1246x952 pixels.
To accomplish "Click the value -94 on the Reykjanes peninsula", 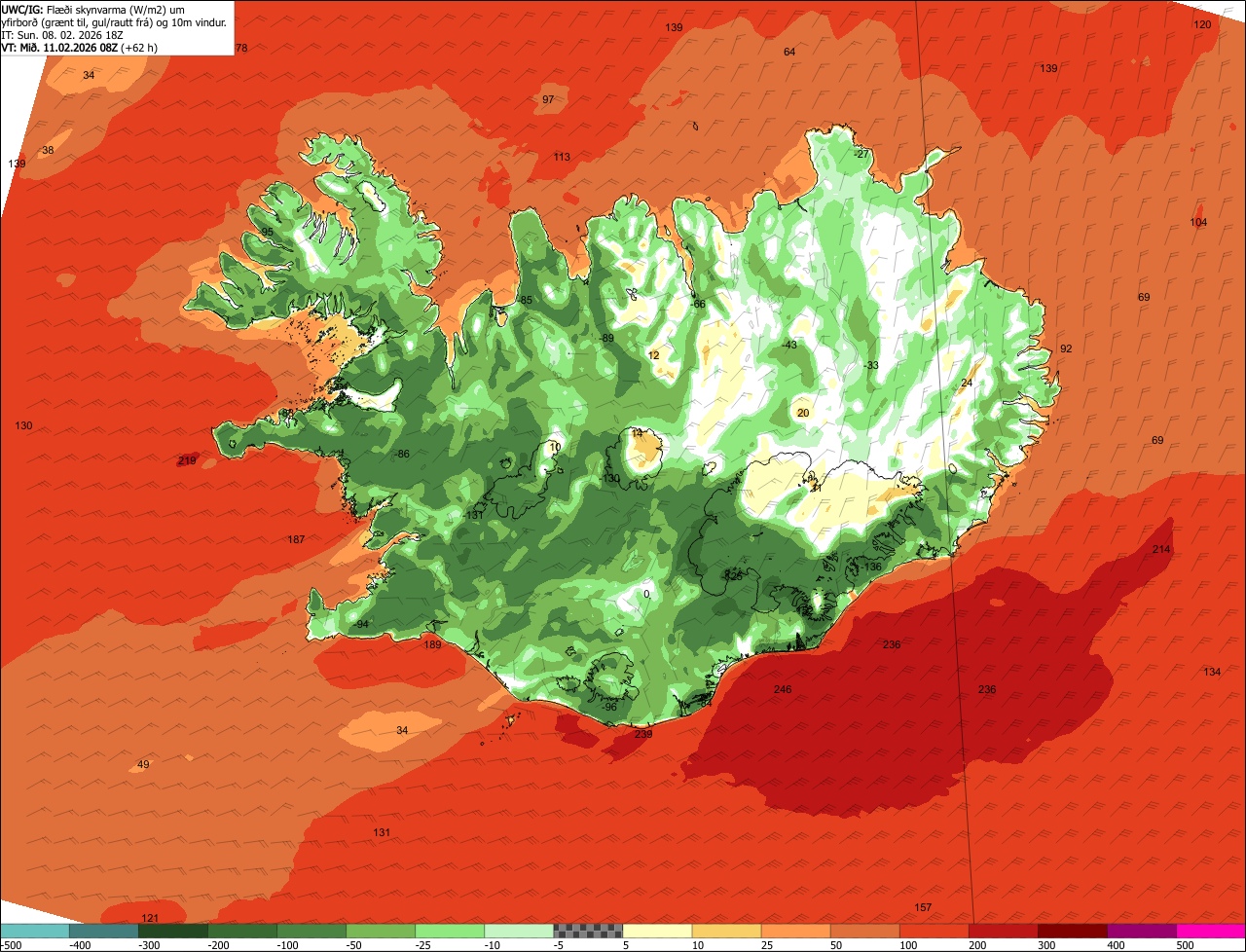I will click(x=360, y=624).
